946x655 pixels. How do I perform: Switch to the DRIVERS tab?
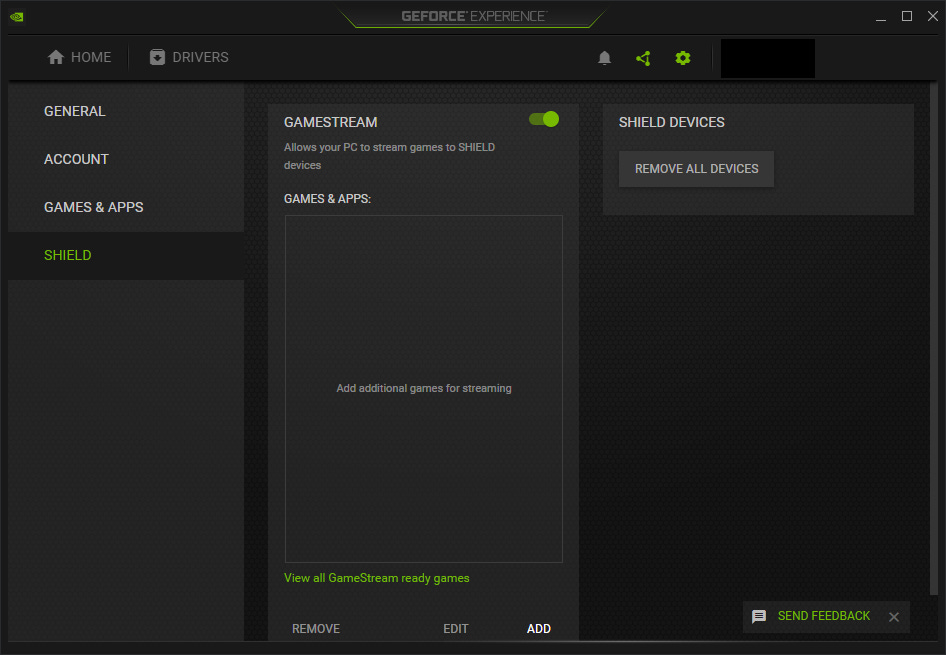tap(189, 57)
